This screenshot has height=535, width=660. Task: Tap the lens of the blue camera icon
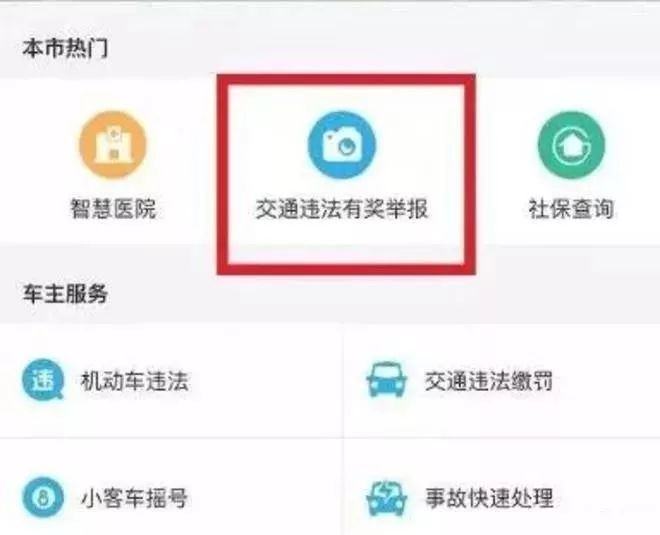coord(347,146)
